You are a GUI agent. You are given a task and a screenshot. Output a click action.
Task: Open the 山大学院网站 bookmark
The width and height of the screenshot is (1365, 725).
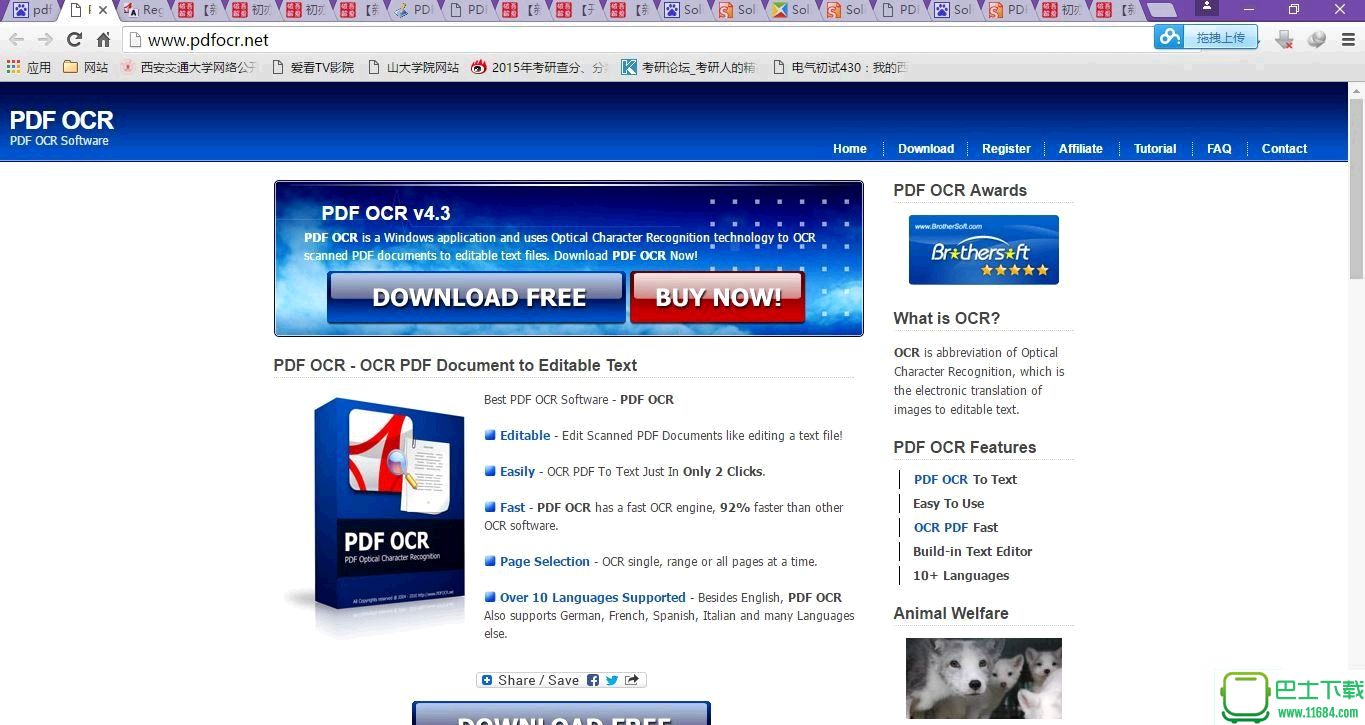tap(414, 68)
